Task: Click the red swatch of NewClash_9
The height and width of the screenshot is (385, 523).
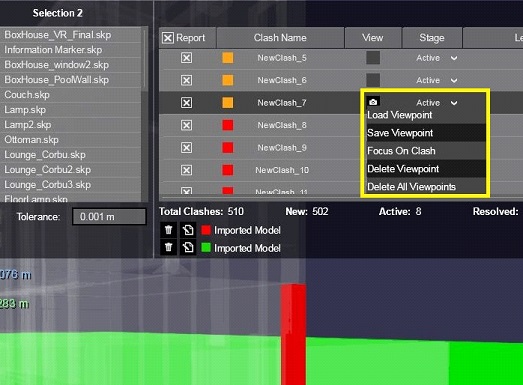Action: (228, 147)
